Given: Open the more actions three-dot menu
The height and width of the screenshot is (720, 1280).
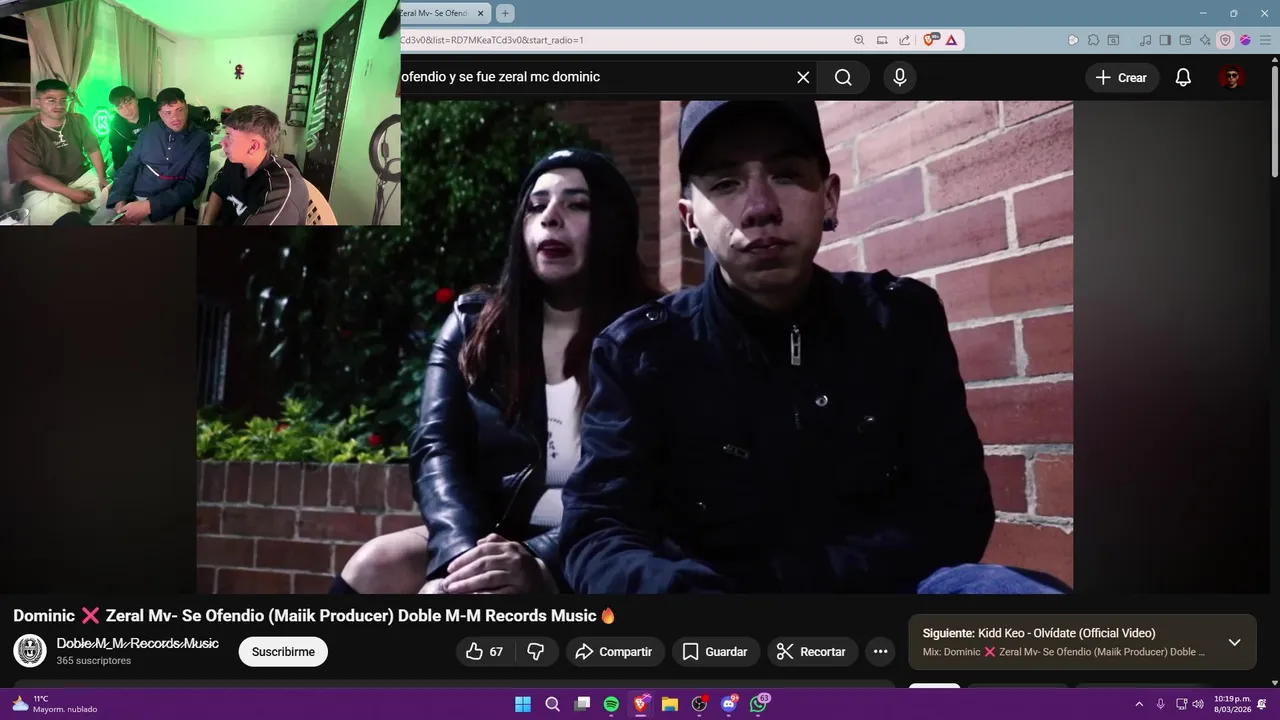Looking at the screenshot, I should pyautogui.click(x=880, y=652).
